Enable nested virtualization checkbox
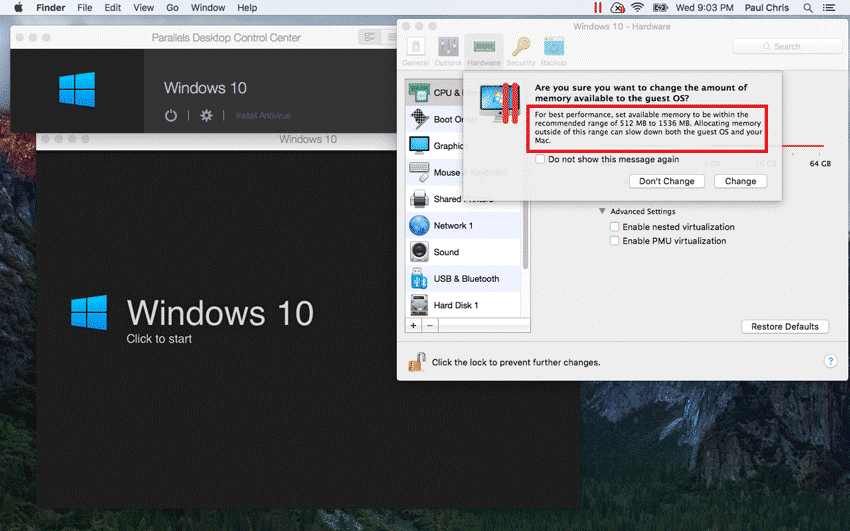 (x=614, y=226)
